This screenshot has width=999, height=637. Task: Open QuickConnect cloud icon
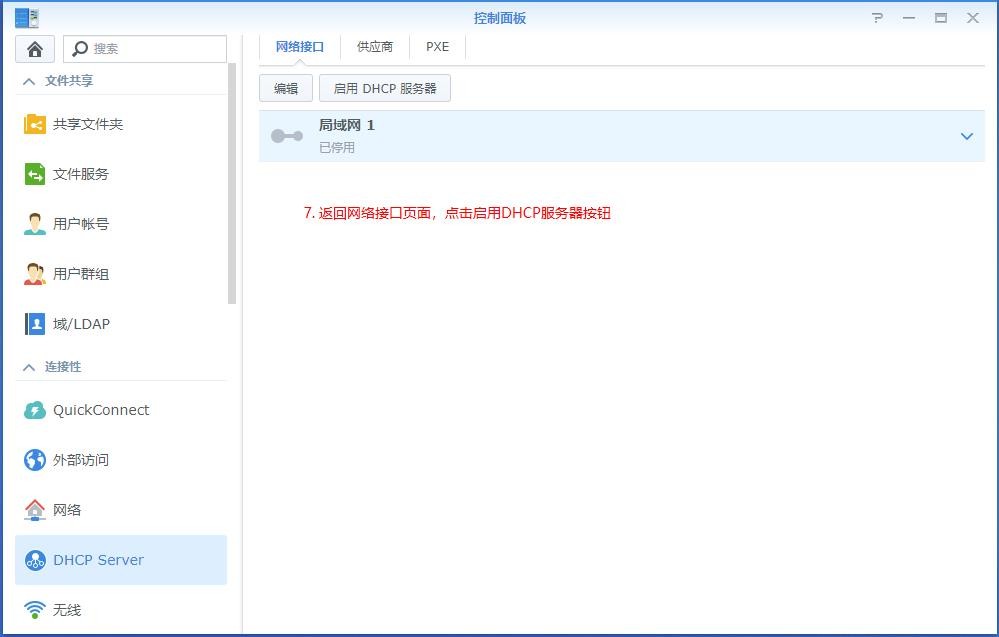tap(35, 410)
